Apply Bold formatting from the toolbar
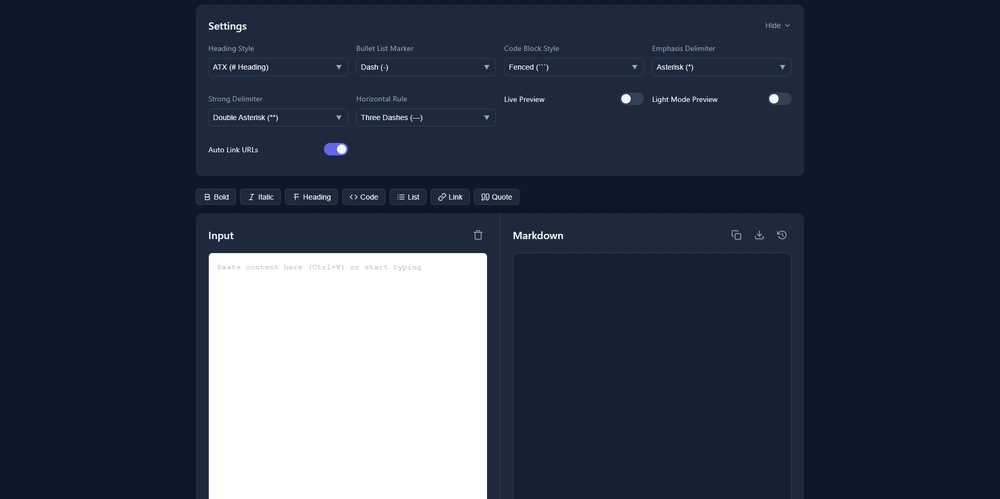 [216, 197]
